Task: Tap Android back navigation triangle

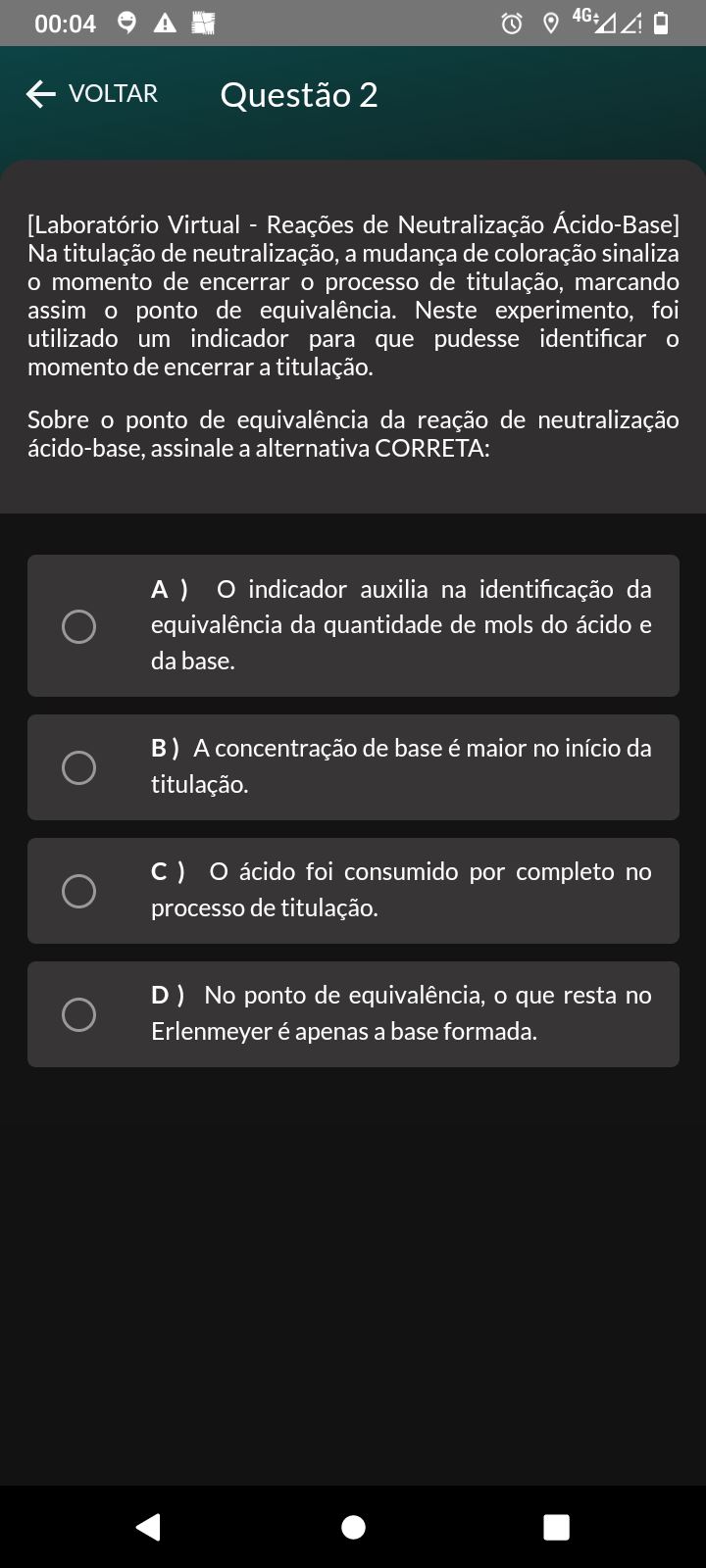Action: [x=148, y=1527]
